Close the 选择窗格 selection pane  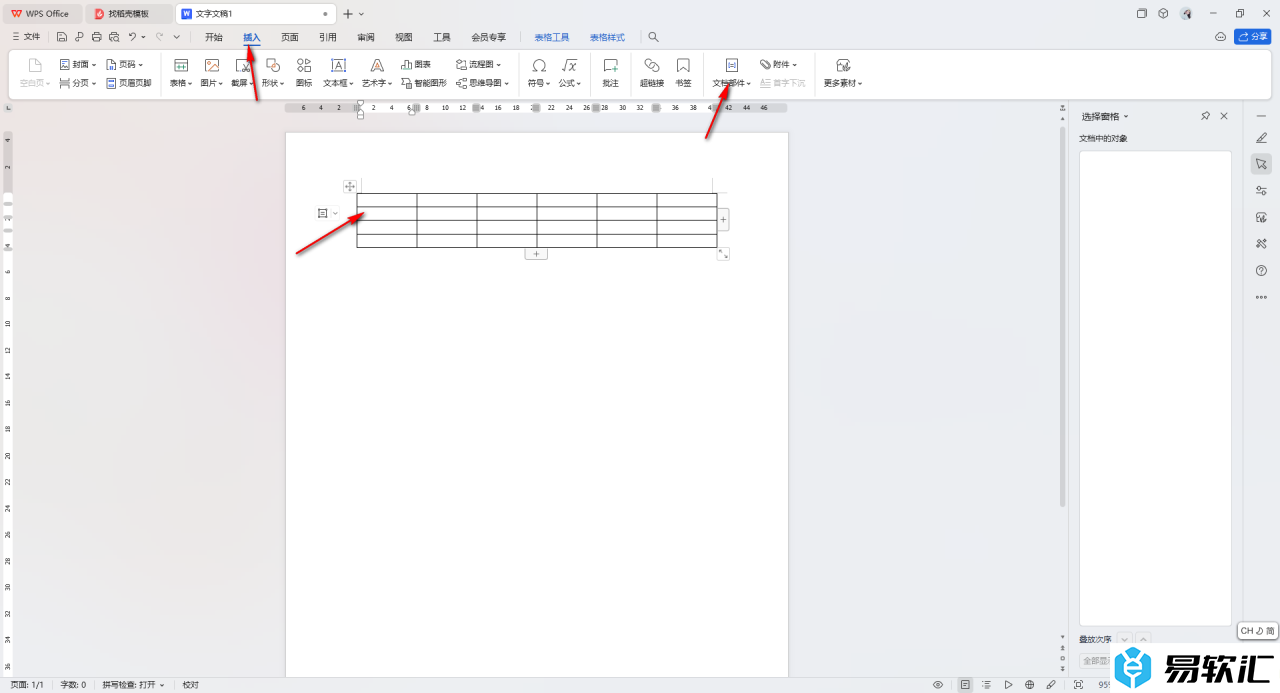(1224, 117)
